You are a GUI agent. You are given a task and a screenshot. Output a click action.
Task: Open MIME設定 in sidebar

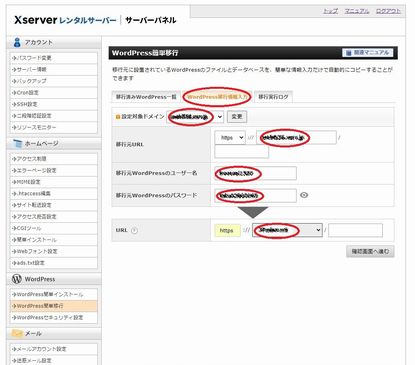click(x=54, y=182)
